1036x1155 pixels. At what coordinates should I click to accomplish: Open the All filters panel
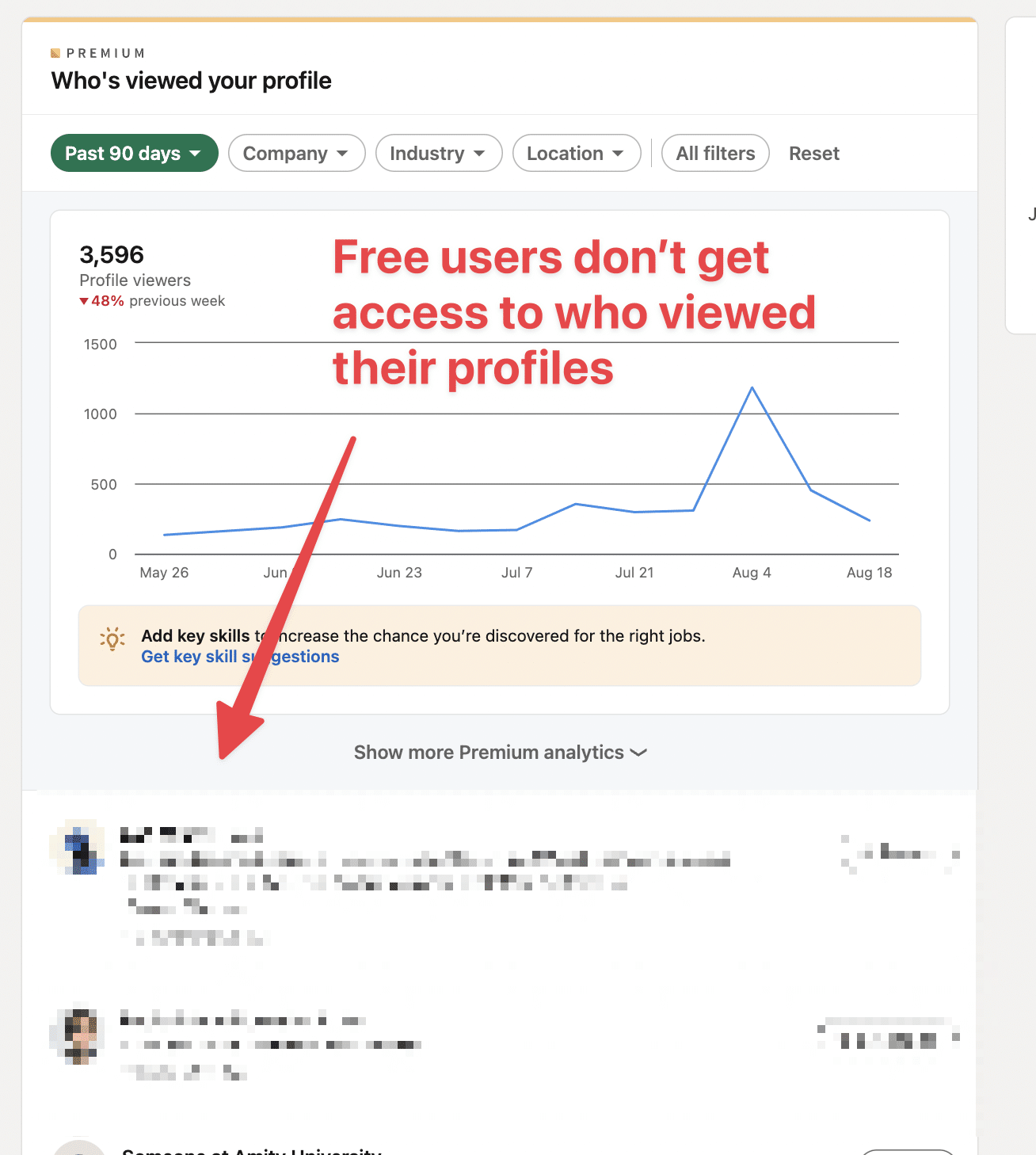click(x=714, y=153)
